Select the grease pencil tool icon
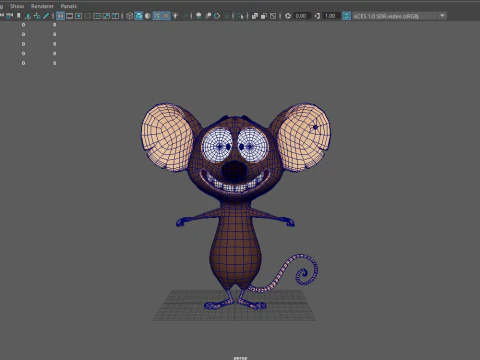The height and width of the screenshot is (360, 480). click(46, 16)
